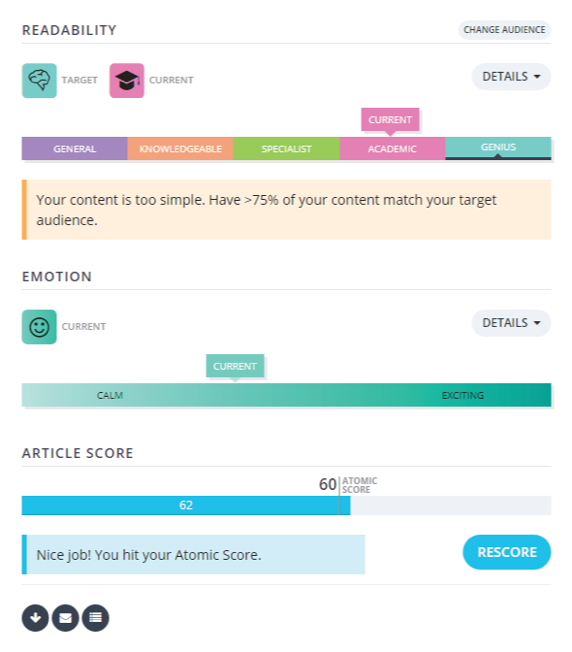
Task: Click the envelope email icon
Action: point(65,618)
